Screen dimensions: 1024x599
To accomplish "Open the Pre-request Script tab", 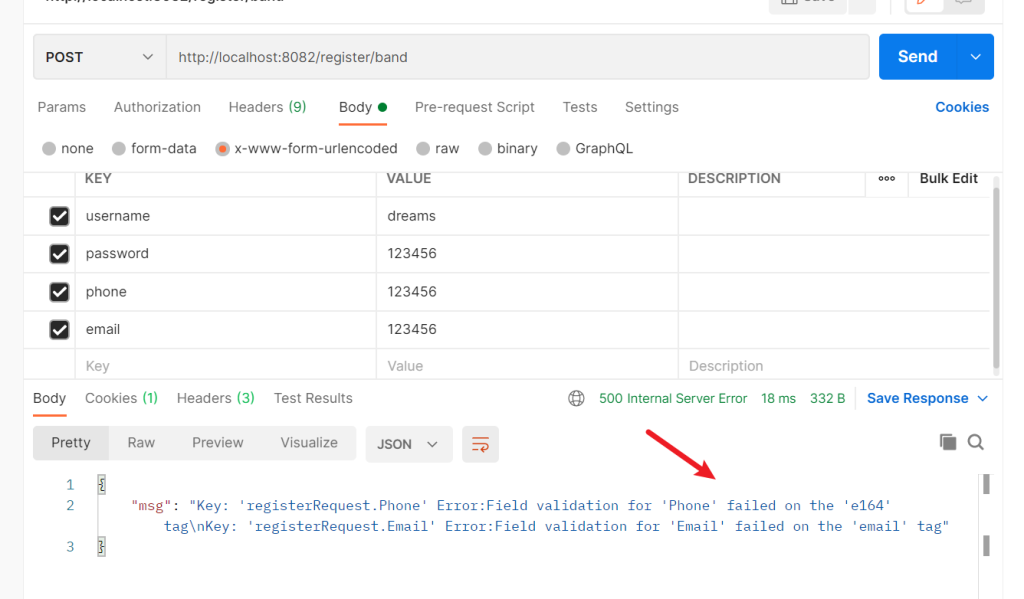I will [474, 107].
